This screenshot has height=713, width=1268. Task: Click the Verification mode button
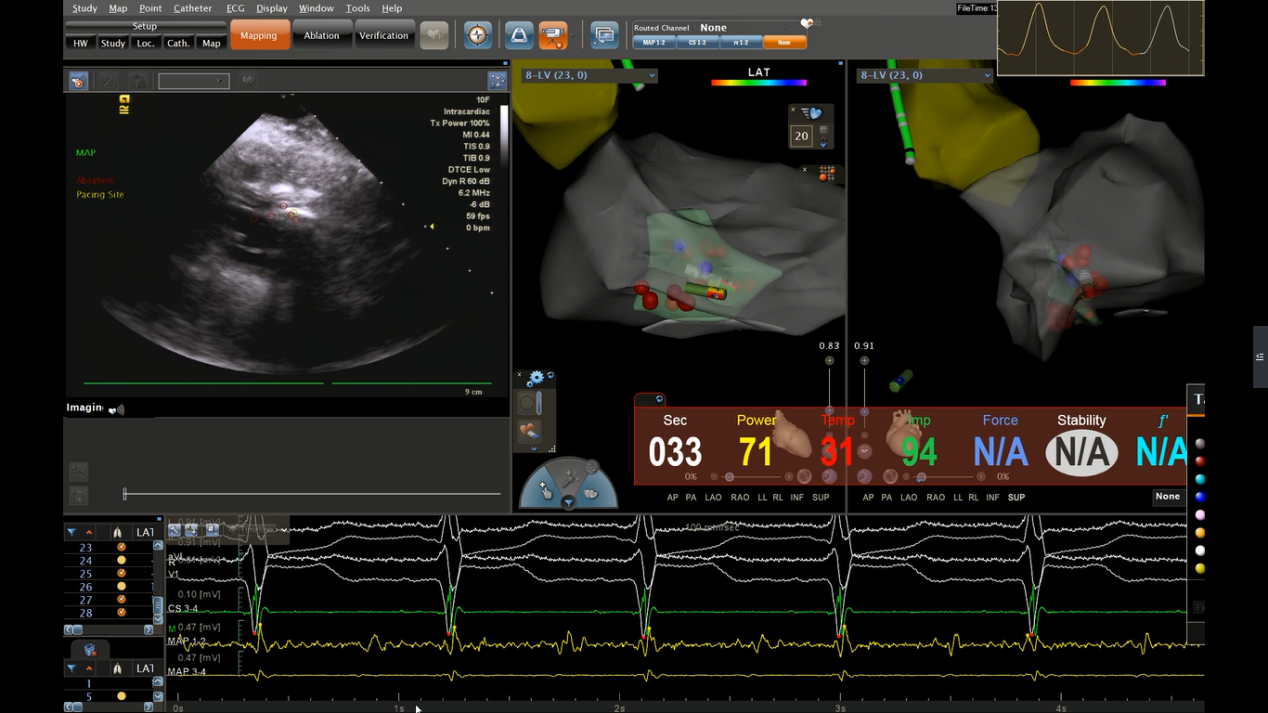(383, 36)
